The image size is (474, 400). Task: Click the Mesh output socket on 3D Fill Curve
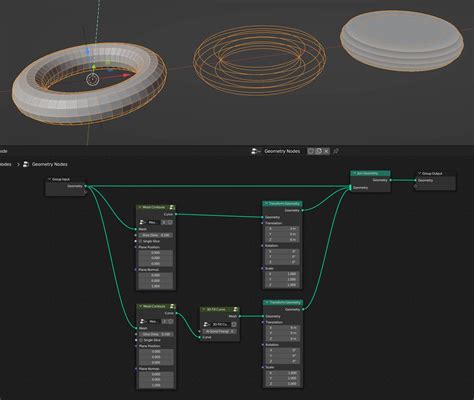pos(239,316)
